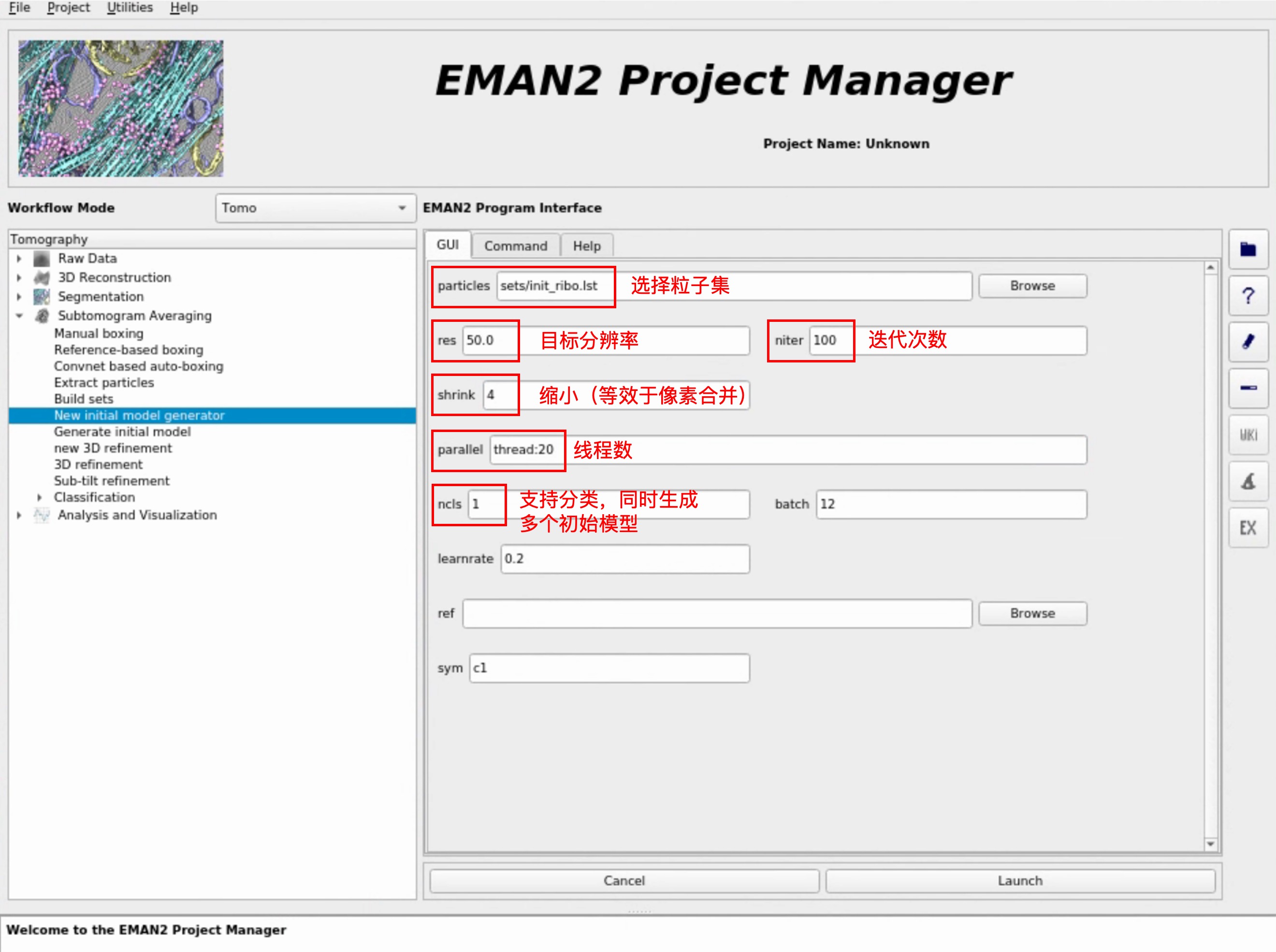Click the 'Project Name: Unknown' text
1276x952 pixels.
[x=846, y=144]
